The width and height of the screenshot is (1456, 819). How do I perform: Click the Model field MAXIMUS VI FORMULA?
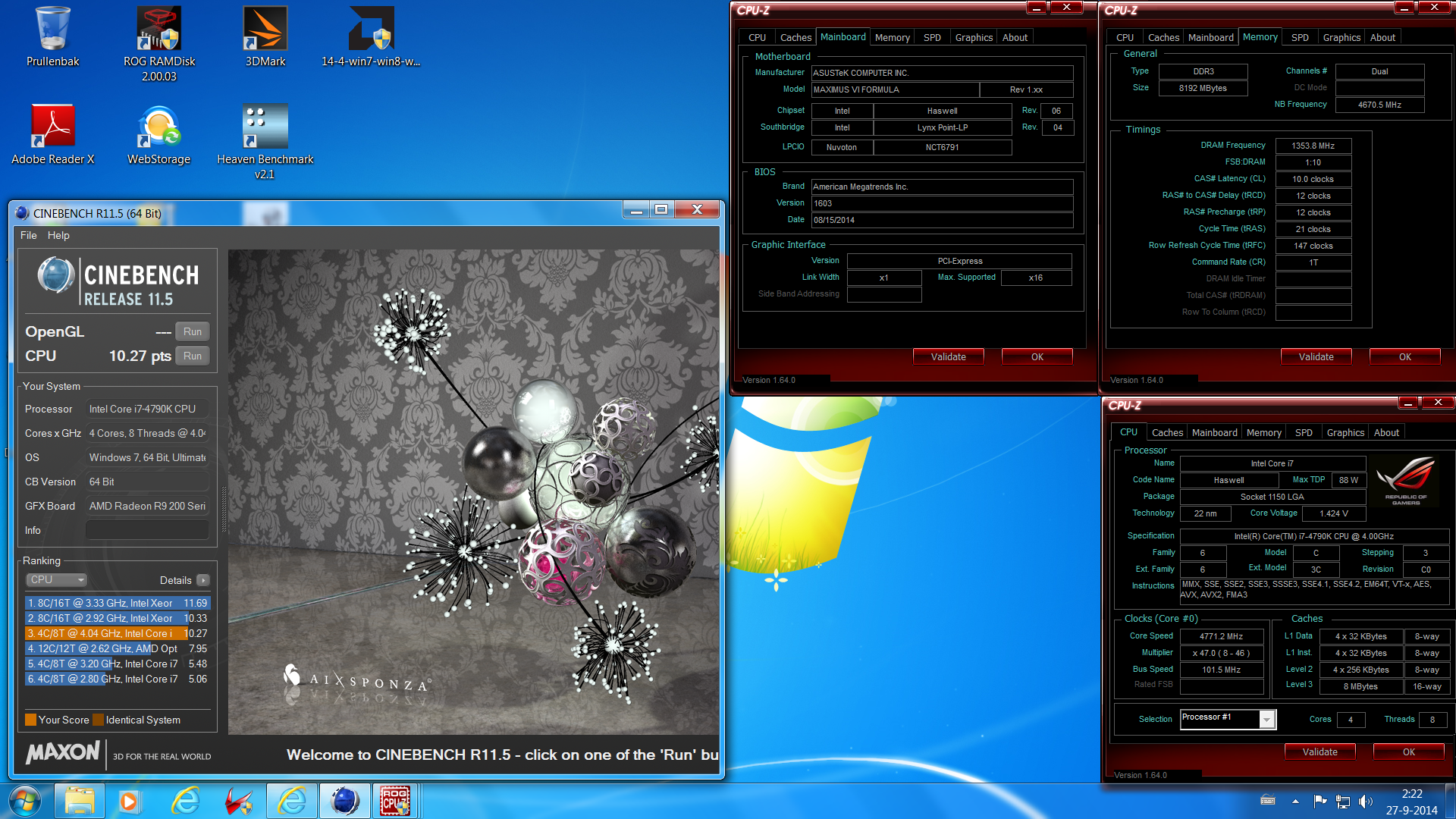pos(895,89)
